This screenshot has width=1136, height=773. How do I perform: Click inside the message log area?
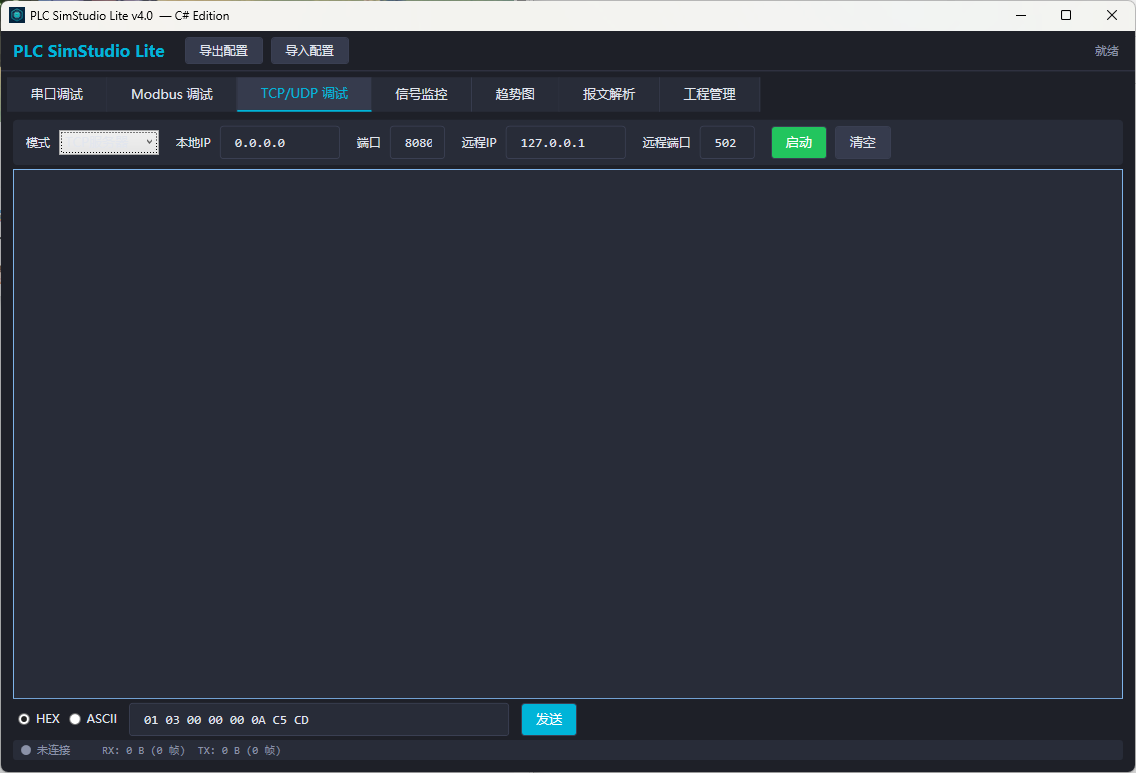(568, 434)
